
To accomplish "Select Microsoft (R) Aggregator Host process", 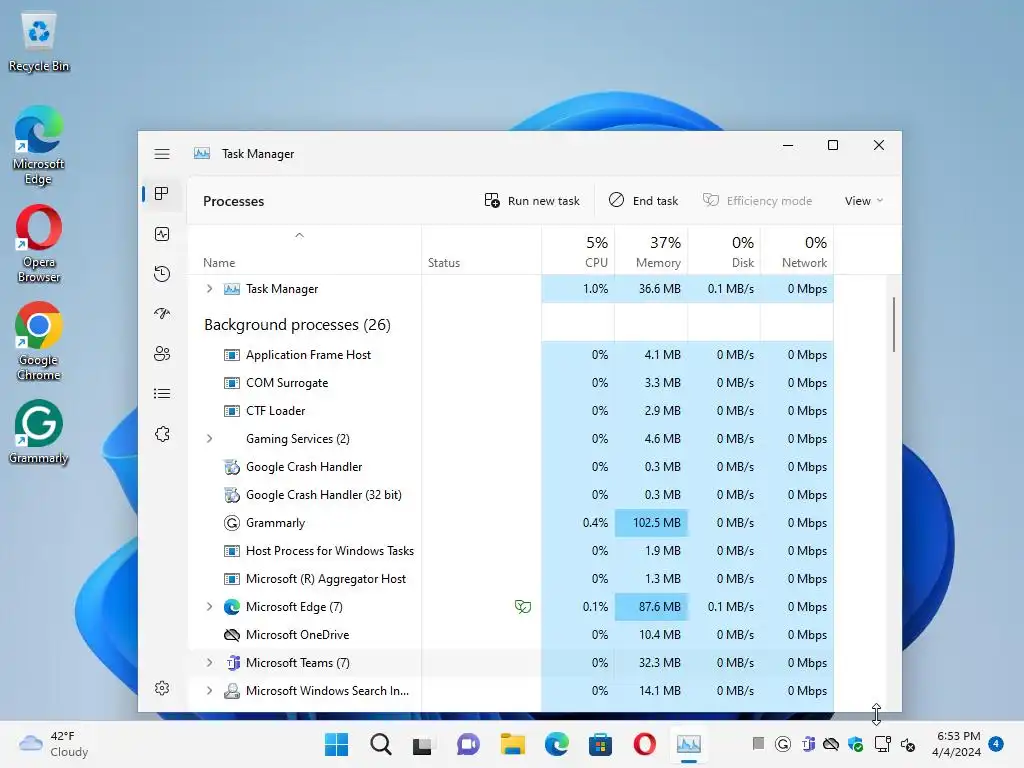I will coord(511,579).
